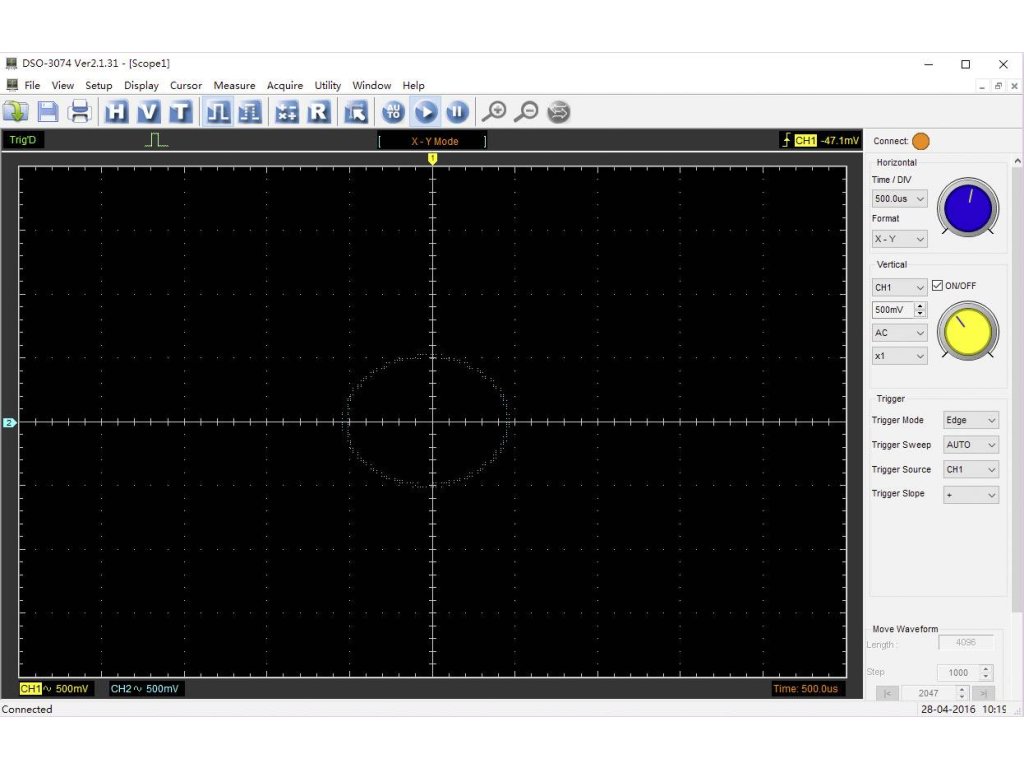Click the V vertical toolbar icon
Viewport: 1024px width, 768px height.
[x=148, y=112]
